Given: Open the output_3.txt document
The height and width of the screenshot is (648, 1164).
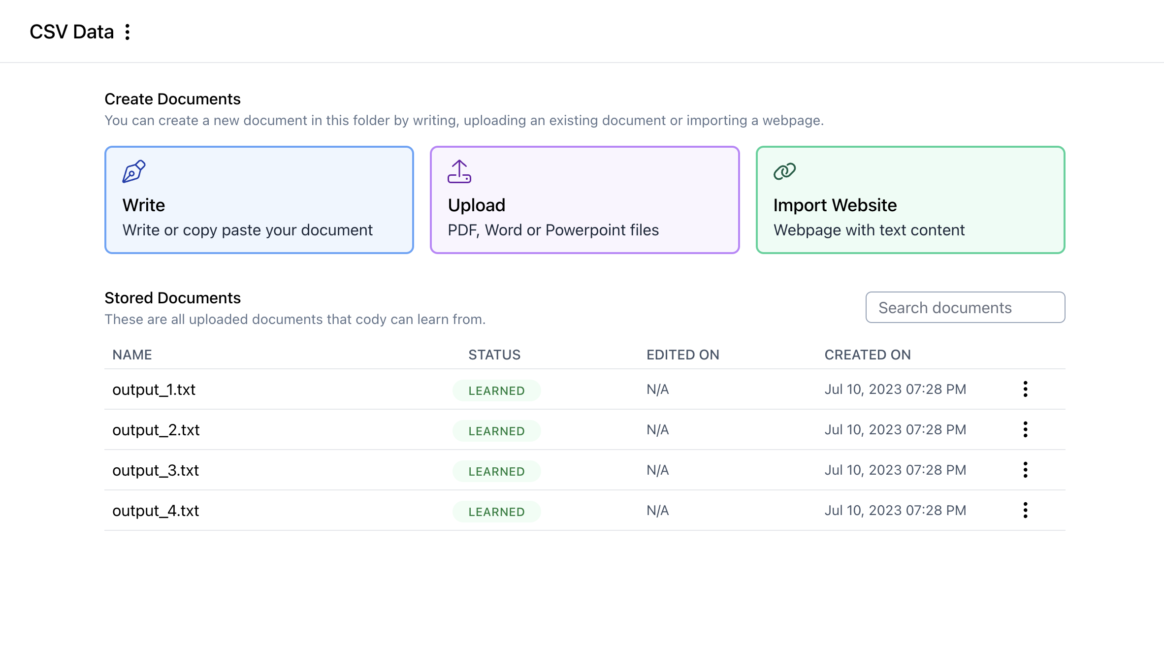Looking at the screenshot, I should pyautogui.click(x=156, y=470).
